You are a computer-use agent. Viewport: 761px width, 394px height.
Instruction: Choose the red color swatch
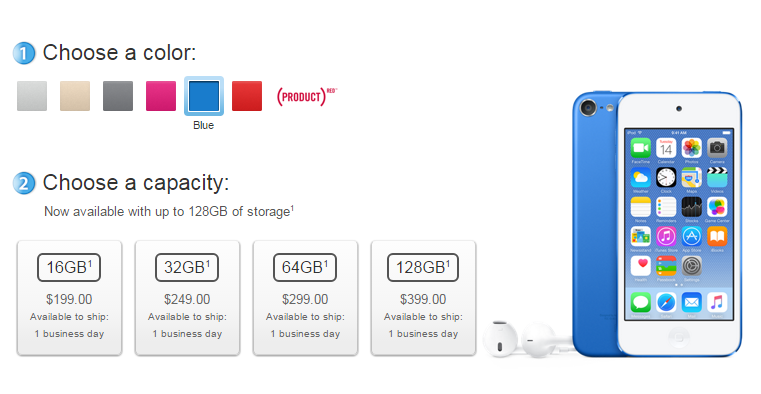pos(247,96)
